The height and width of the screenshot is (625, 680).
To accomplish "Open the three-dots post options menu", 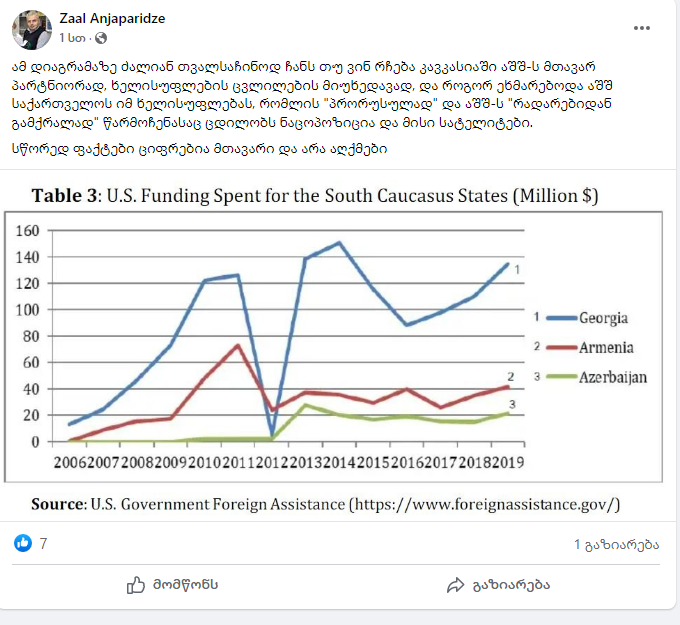I will [x=641, y=28].
